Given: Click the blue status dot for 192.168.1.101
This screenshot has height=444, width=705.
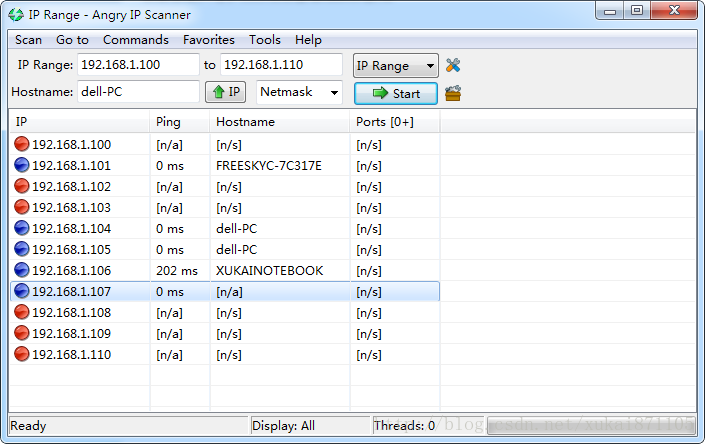Looking at the screenshot, I should pos(22,165).
